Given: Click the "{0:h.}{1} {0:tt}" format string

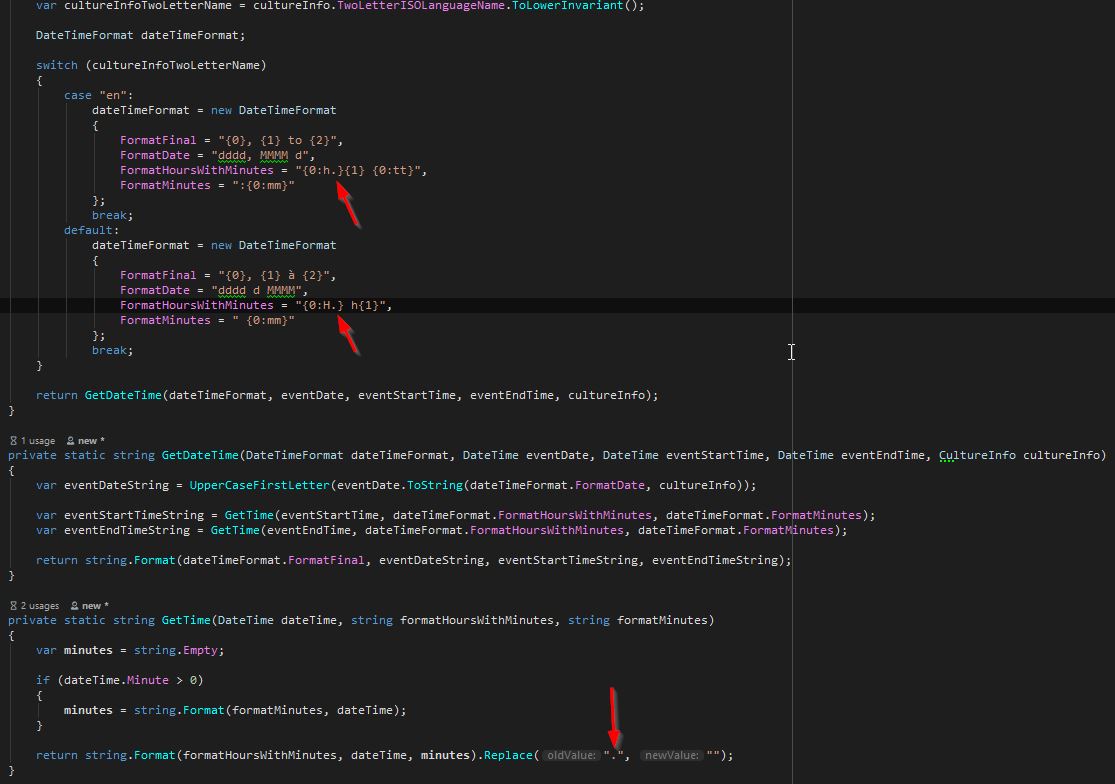Looking at the screenshot, I should point(358,170).
